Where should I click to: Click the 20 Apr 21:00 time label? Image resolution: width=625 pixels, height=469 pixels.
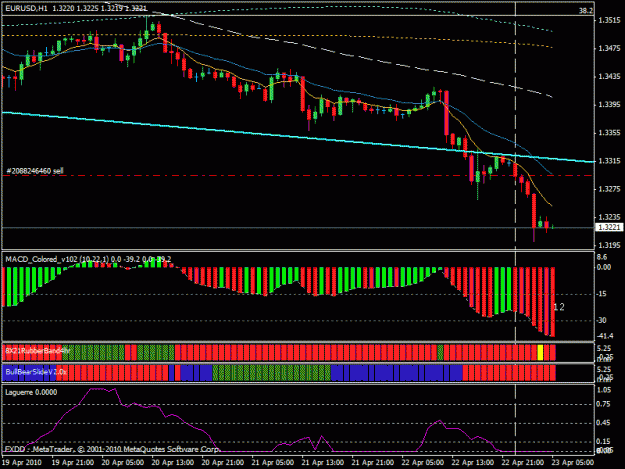pos(223,463)
